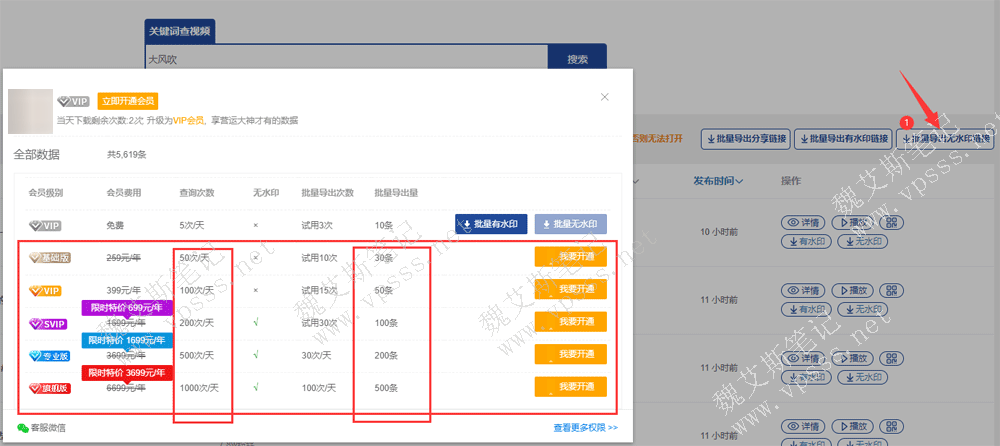
Task: Open the 查看更多权限 >> link
Action: 585,427
